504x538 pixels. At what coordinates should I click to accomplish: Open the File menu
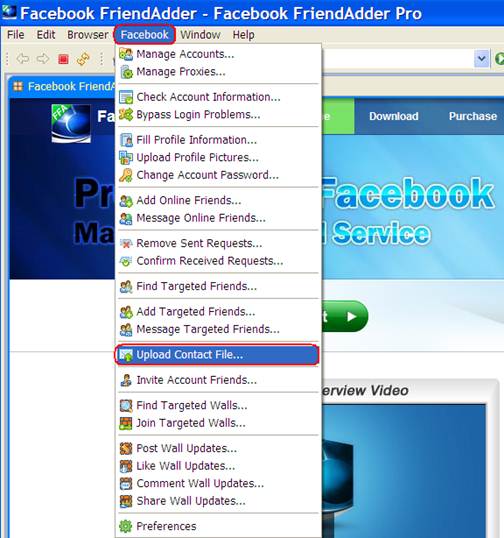16,35
